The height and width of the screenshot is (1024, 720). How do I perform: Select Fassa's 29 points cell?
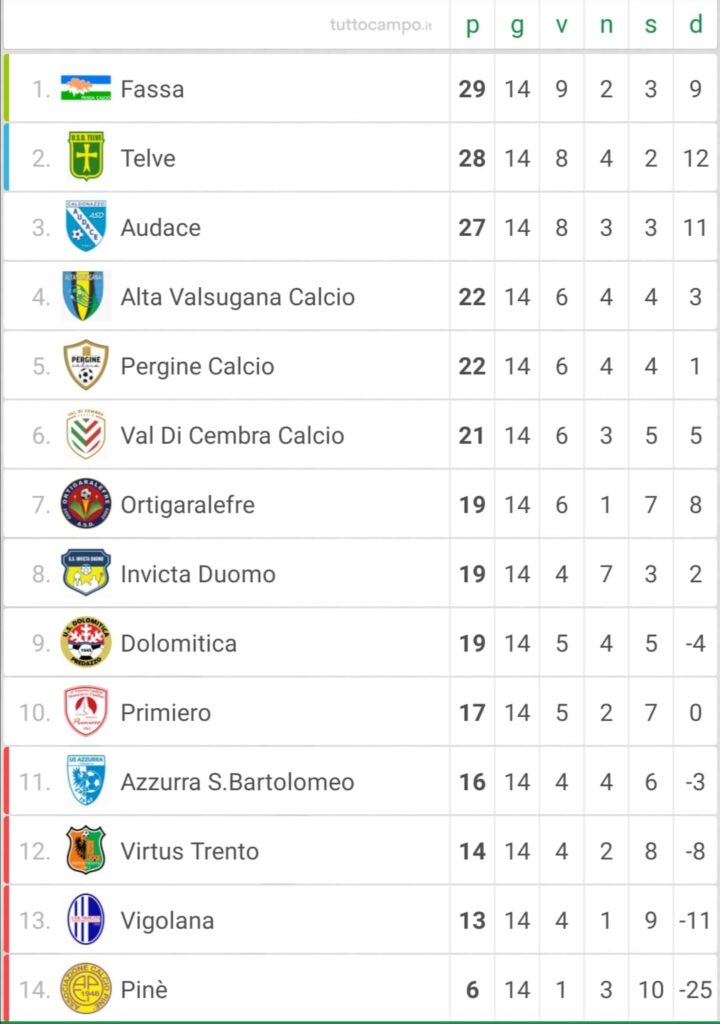(x=472, y=89)
